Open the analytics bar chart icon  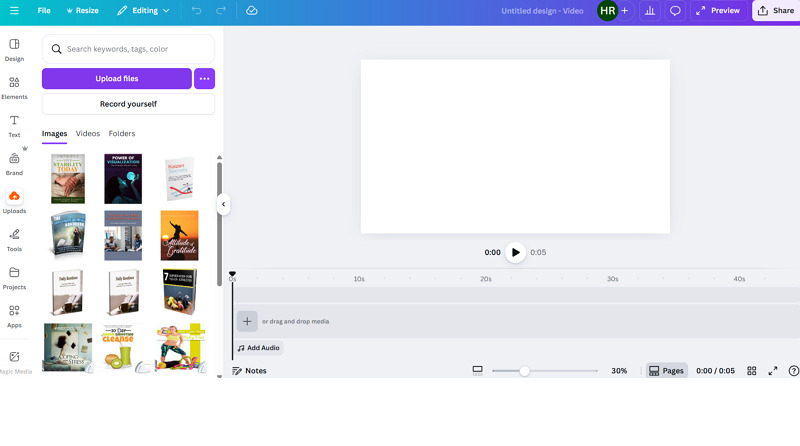[650, 10]
